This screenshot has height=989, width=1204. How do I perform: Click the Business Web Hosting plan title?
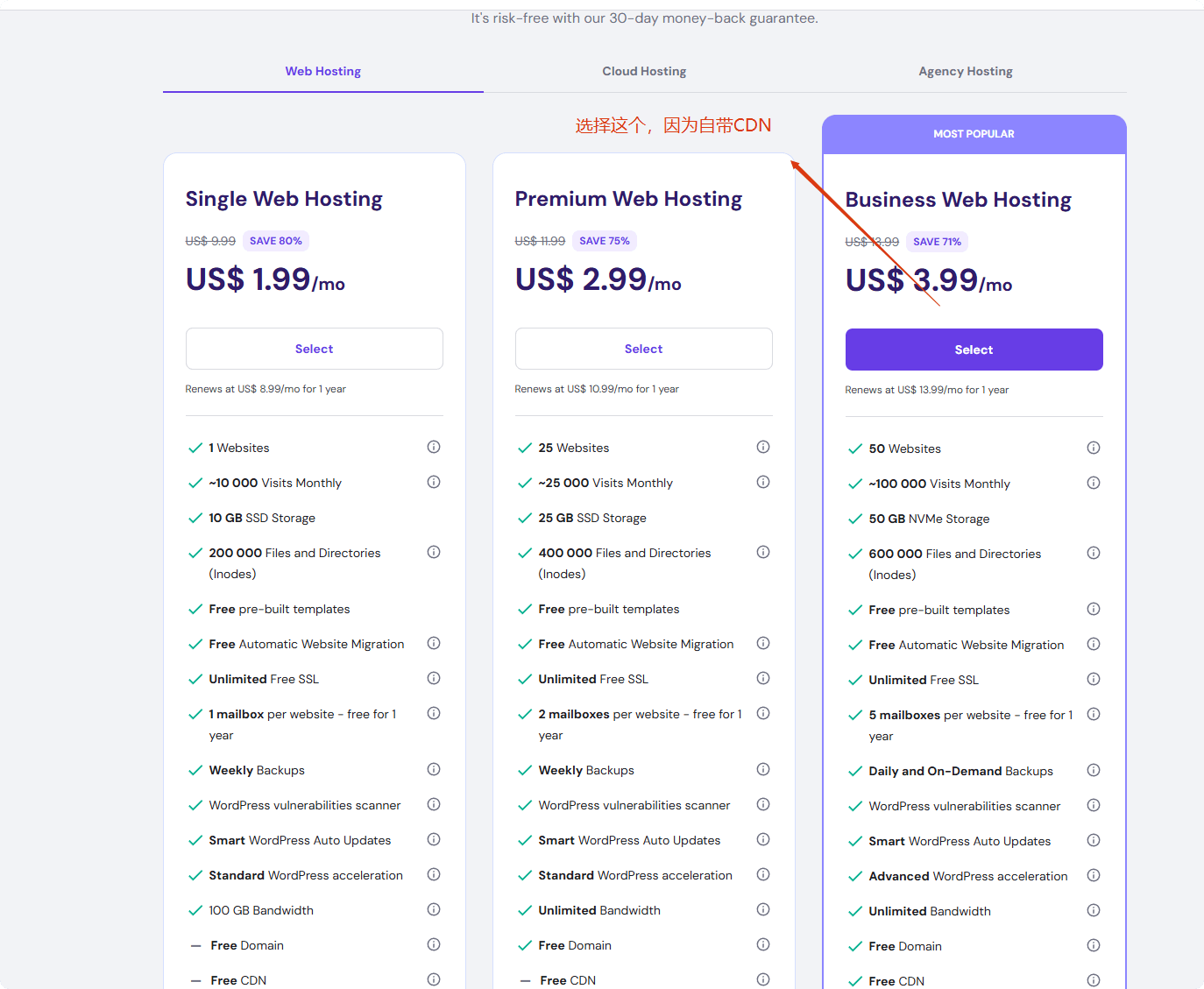pyautogui.click(x=958, y=200)
